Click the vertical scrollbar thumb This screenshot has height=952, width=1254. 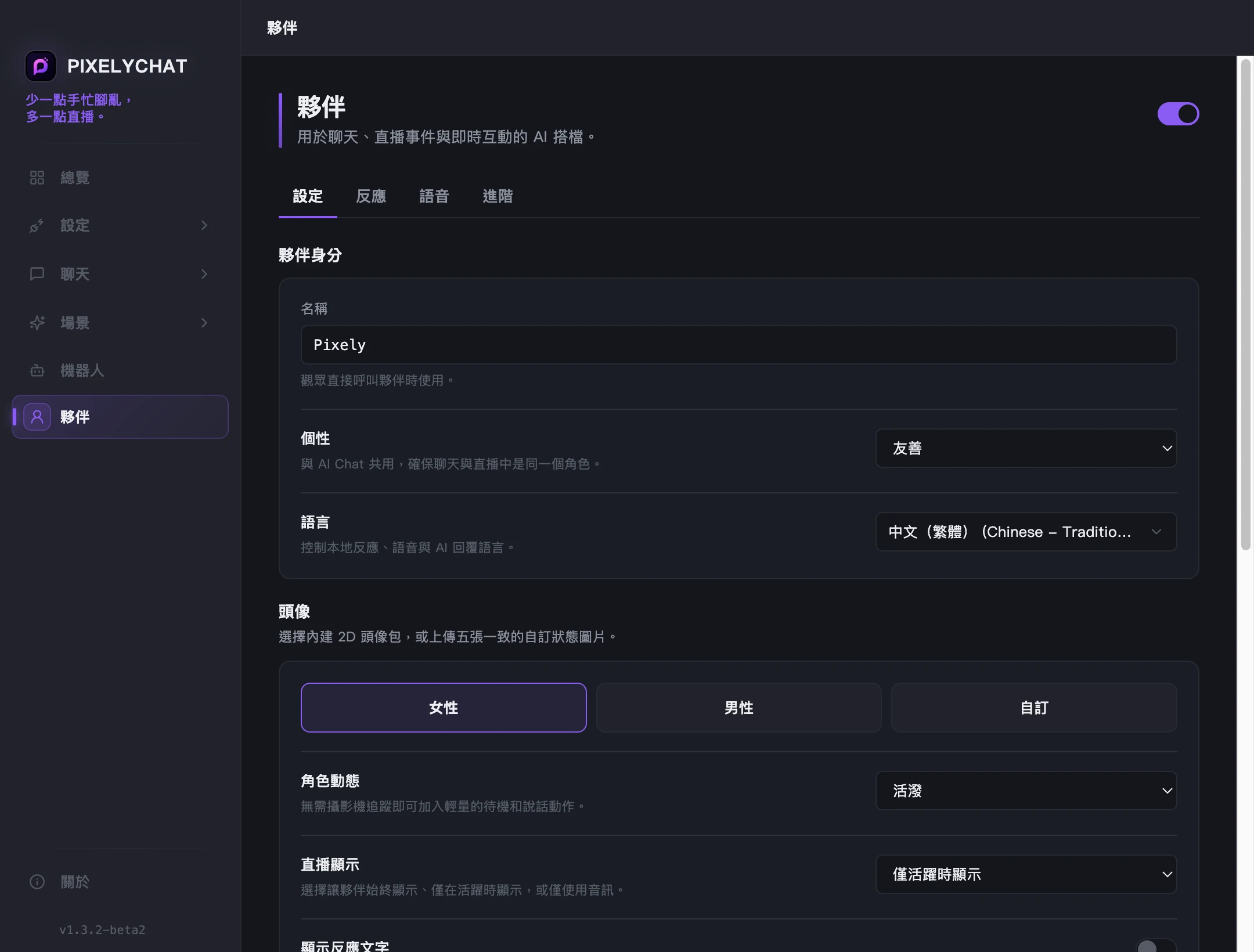(x=1245, y=304)
